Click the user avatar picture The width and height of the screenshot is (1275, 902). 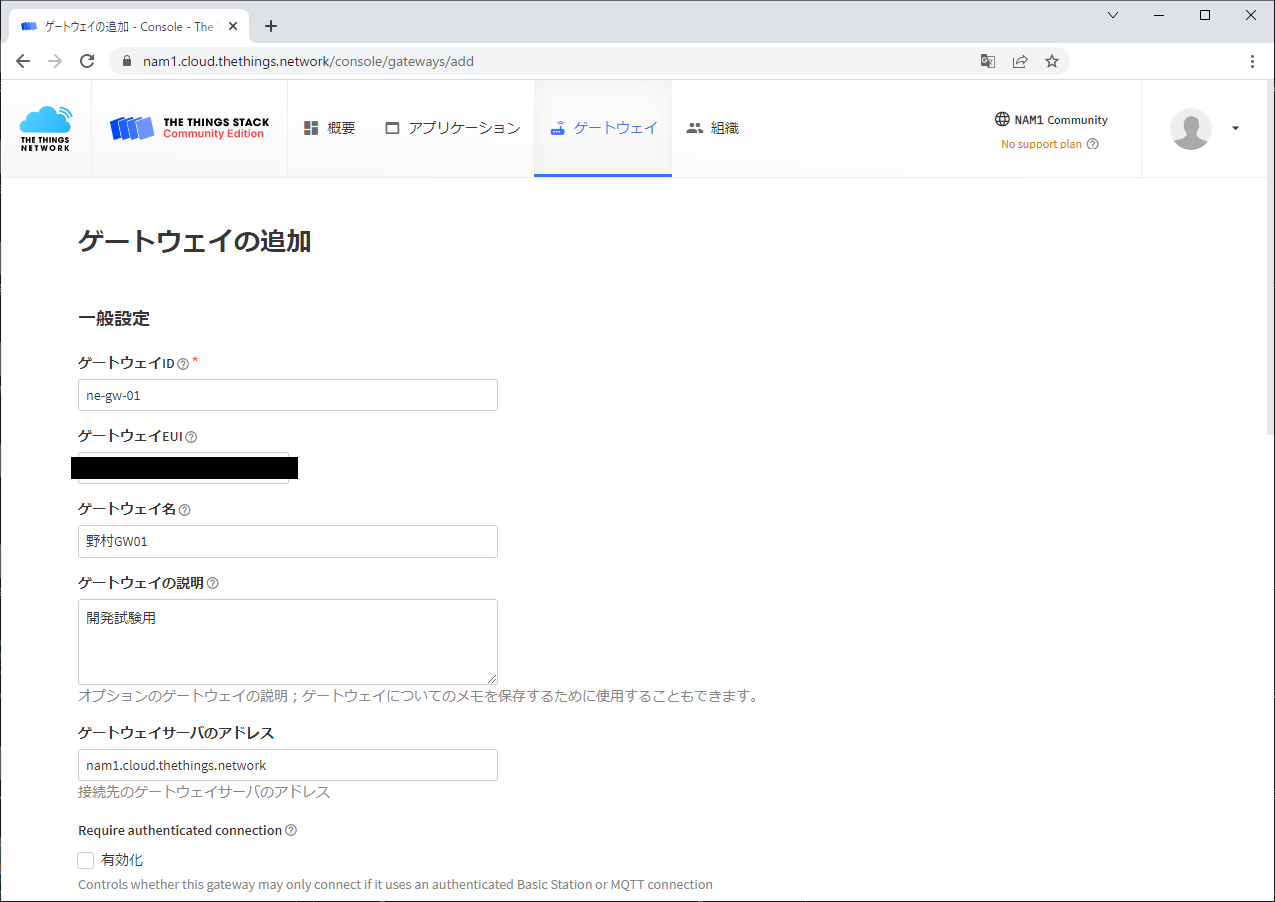1190,128
